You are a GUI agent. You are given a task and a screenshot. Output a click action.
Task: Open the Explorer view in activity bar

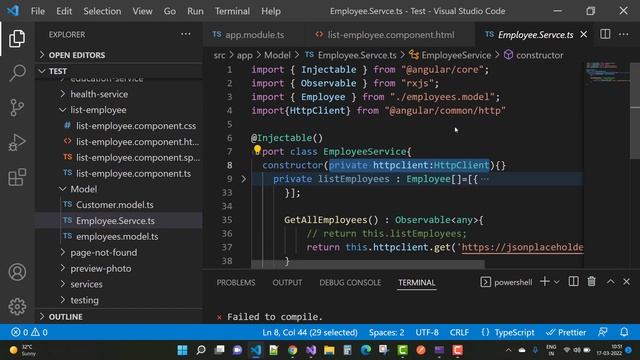[17, 38]
